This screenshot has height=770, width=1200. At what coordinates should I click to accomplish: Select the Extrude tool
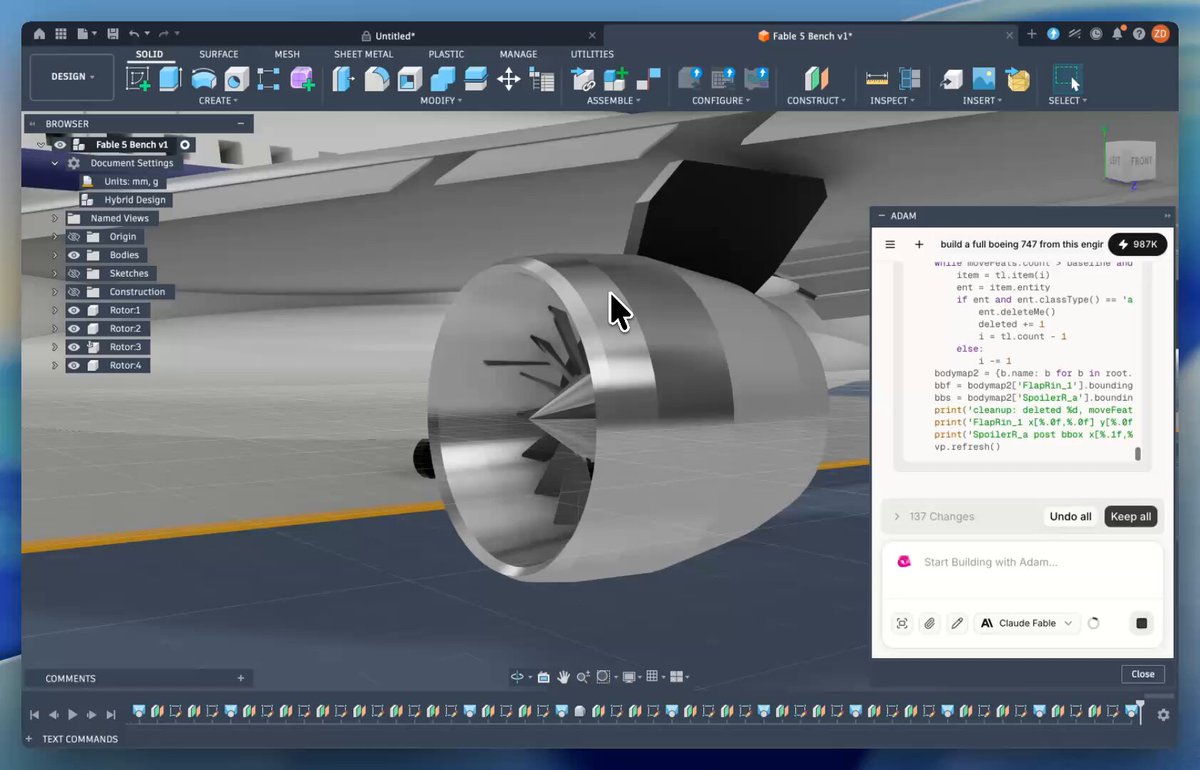170,79
